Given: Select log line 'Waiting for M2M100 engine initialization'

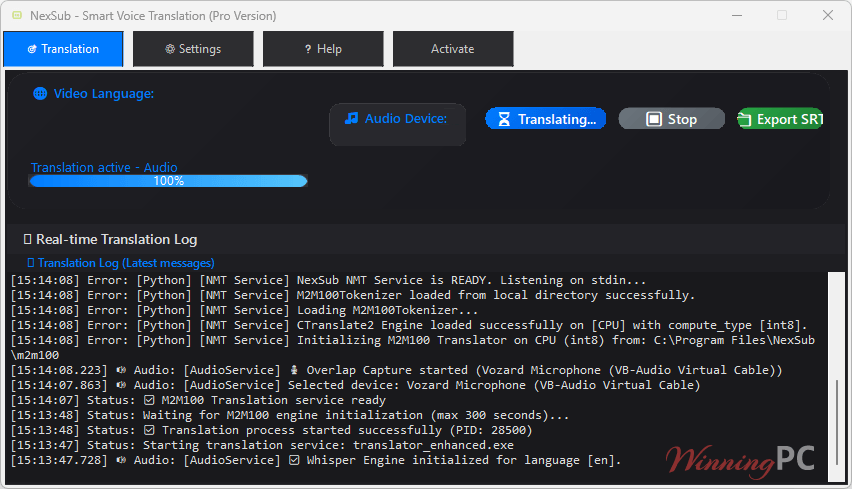Looking at the screenshot, I should (290, 415).
